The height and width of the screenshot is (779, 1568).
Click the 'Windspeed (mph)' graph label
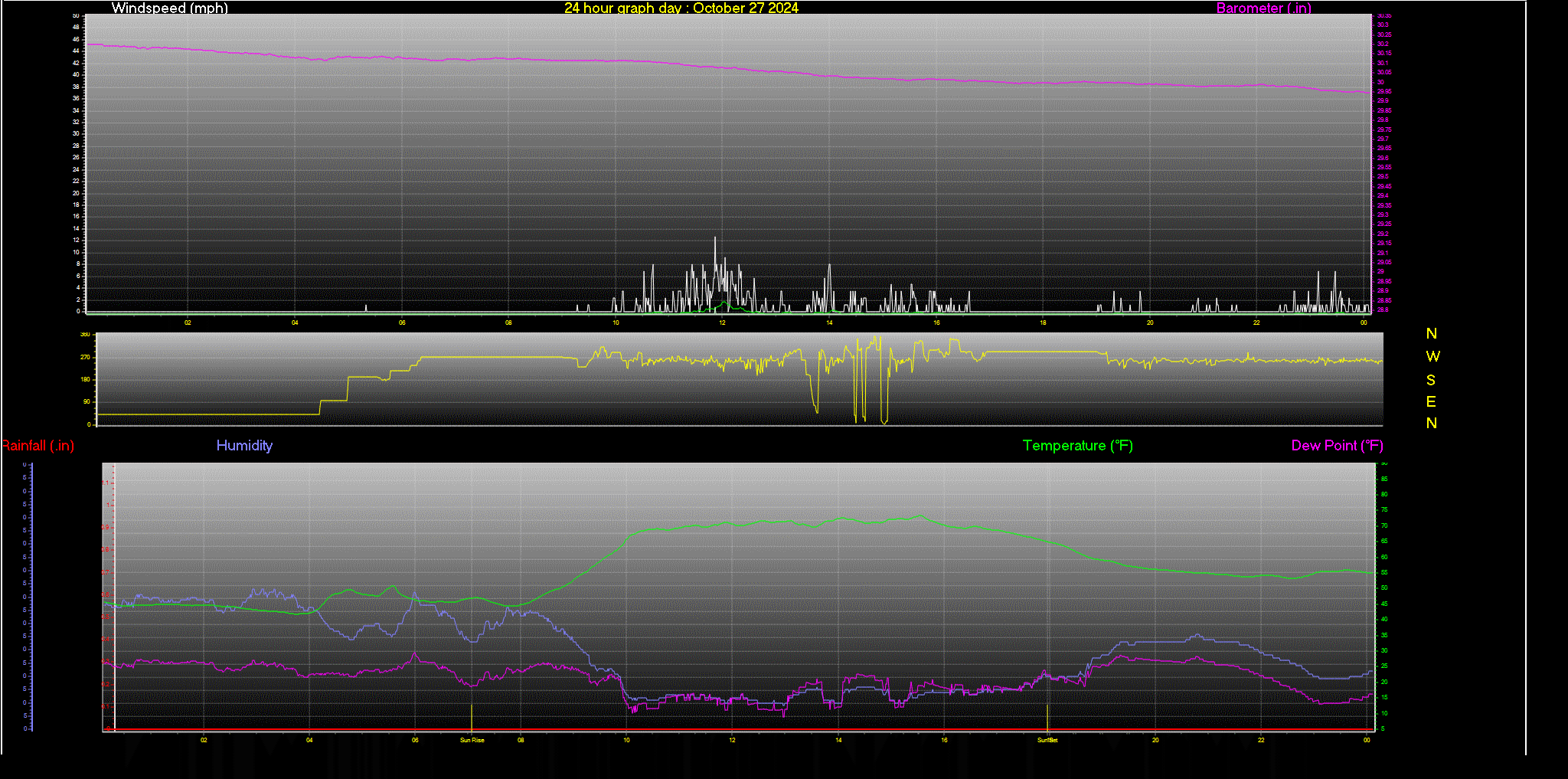(169, 8)
